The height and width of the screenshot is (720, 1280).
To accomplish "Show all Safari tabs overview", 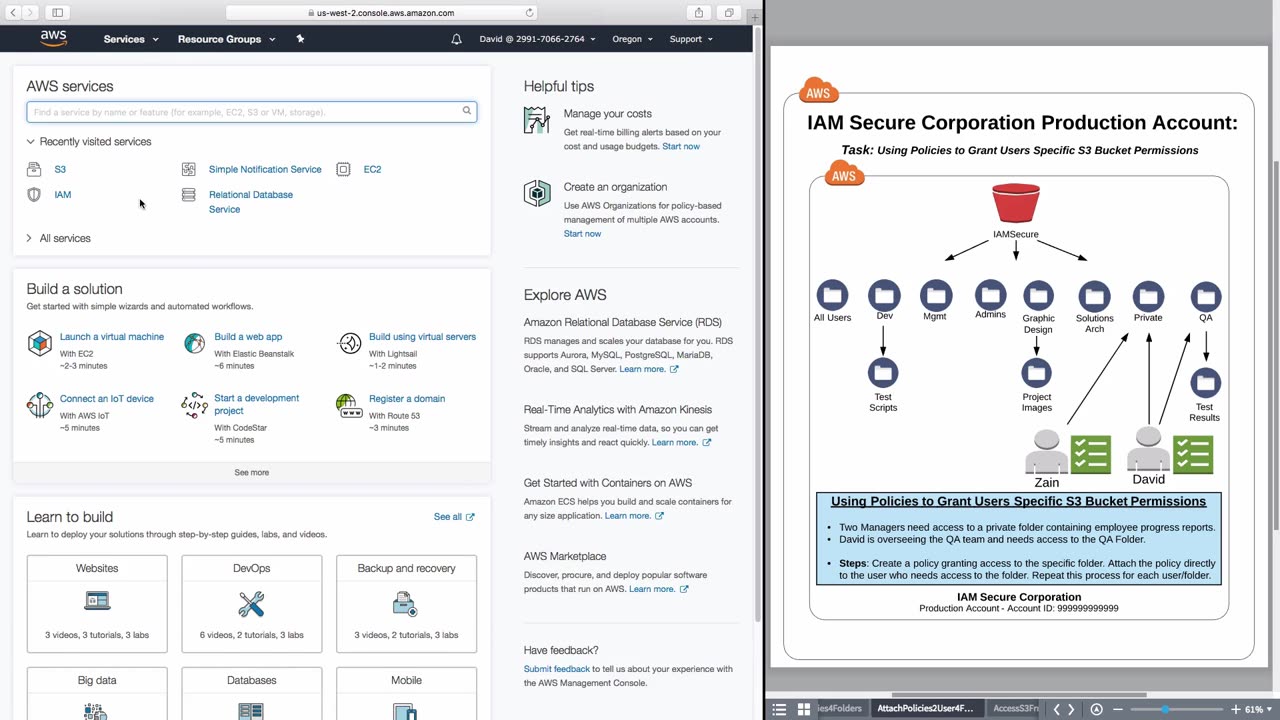I will [x=729, y=13].
